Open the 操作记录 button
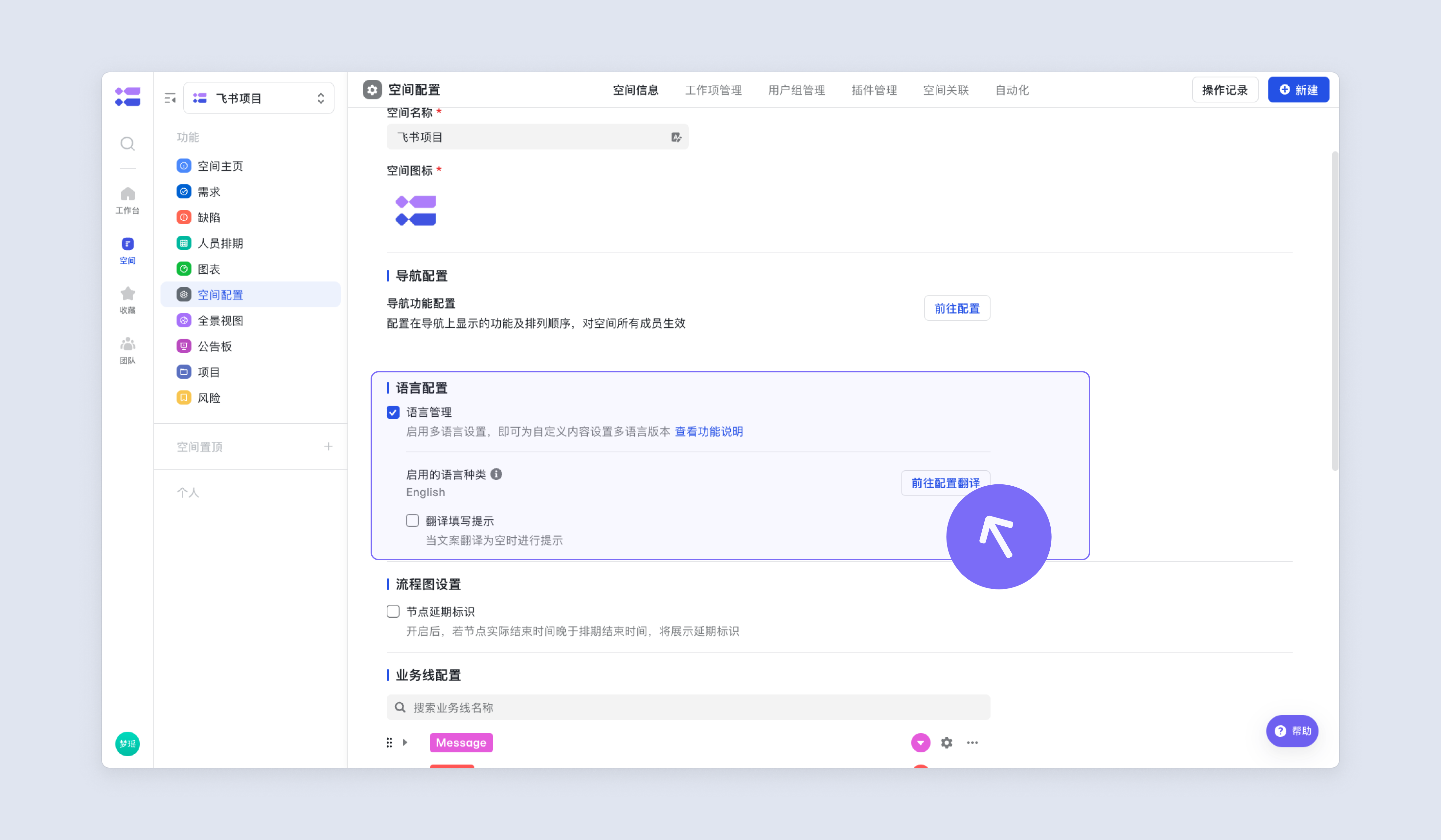Image resolution: width=1441 pixels, height=840 pixels. (x=1225, y=90)
